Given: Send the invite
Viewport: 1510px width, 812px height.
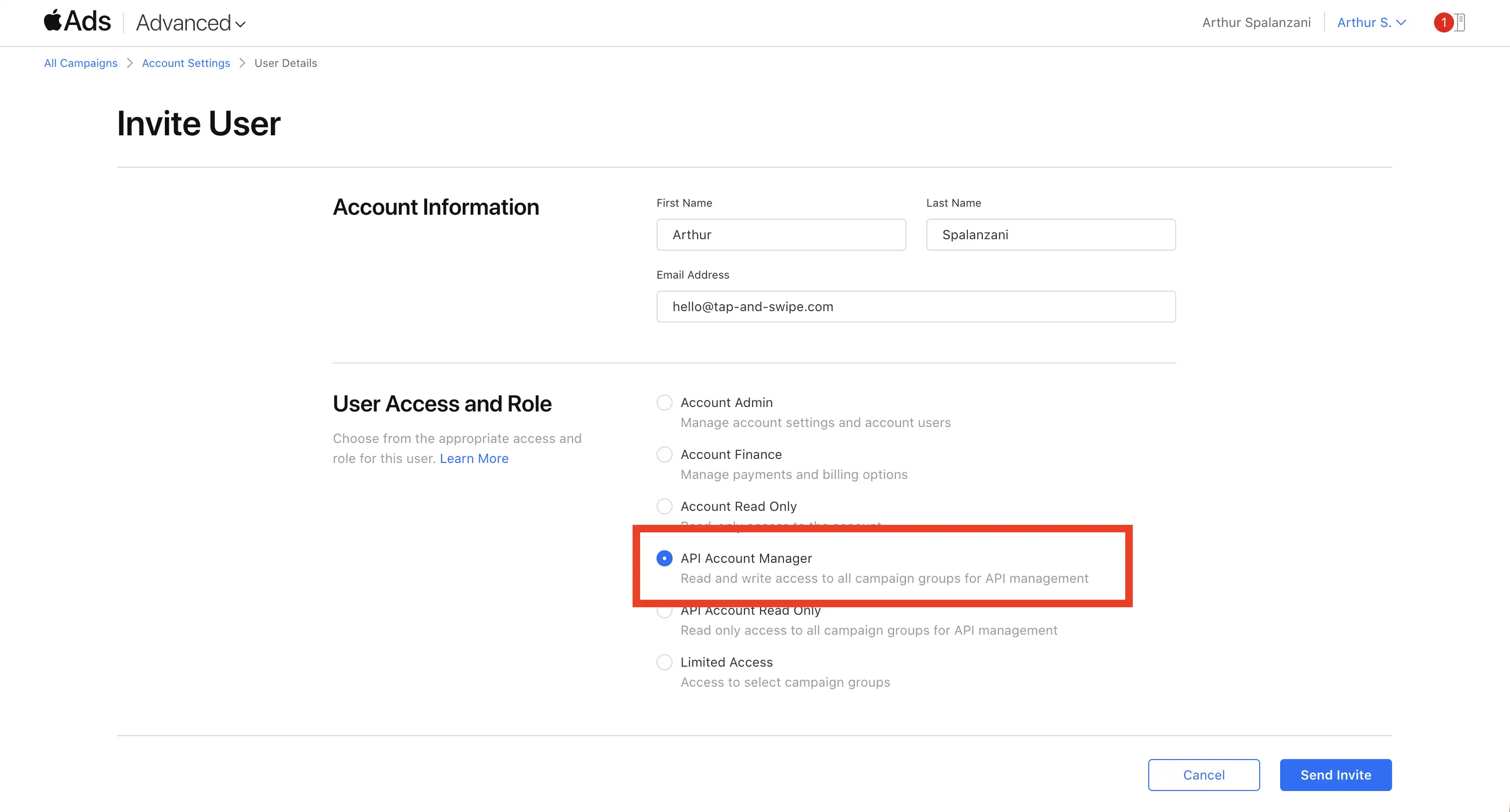Looking at the screenshot, I should 1335,775.
